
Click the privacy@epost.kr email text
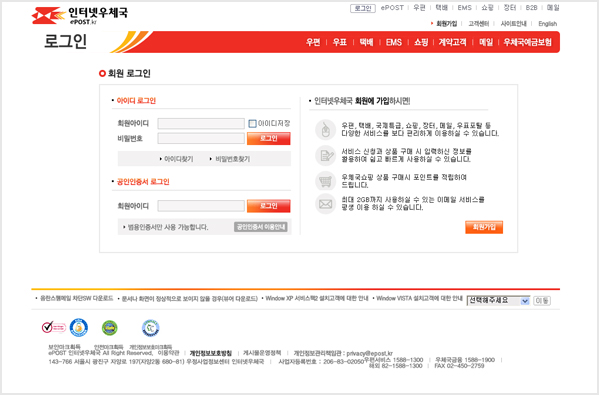[x=369, y=353]
